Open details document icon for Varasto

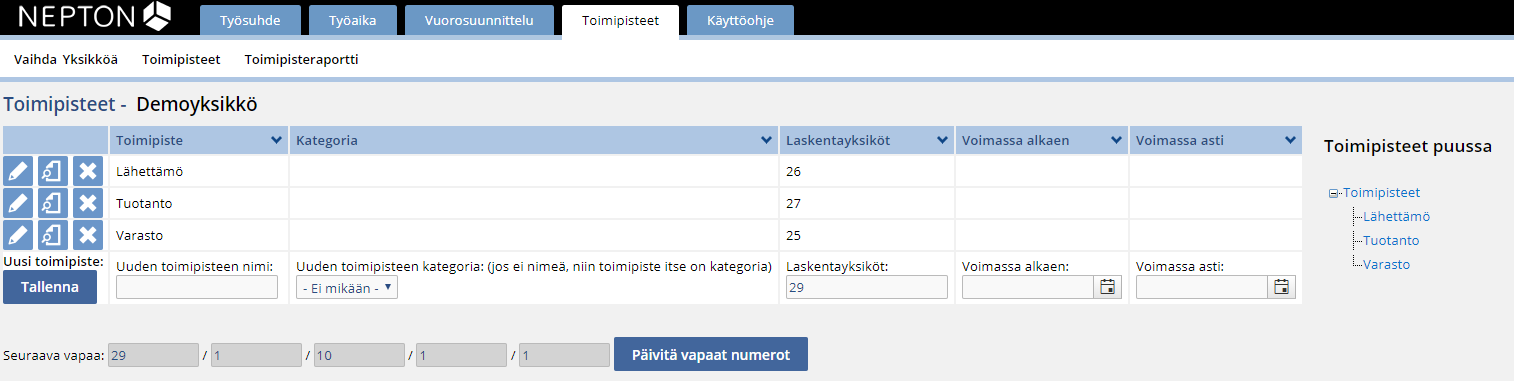[53, 235]
